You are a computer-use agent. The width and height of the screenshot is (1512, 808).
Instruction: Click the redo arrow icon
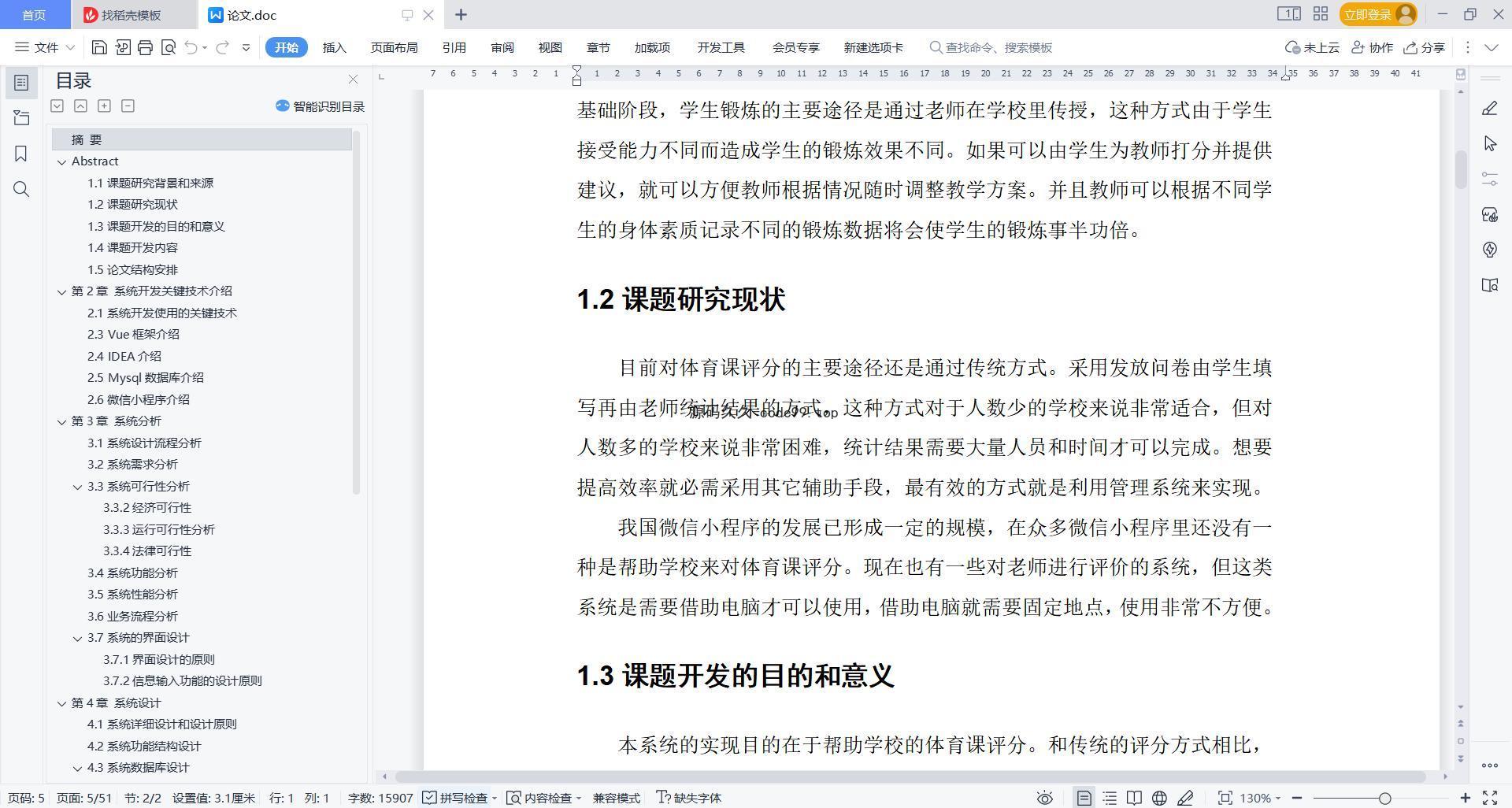click(223, 47)
